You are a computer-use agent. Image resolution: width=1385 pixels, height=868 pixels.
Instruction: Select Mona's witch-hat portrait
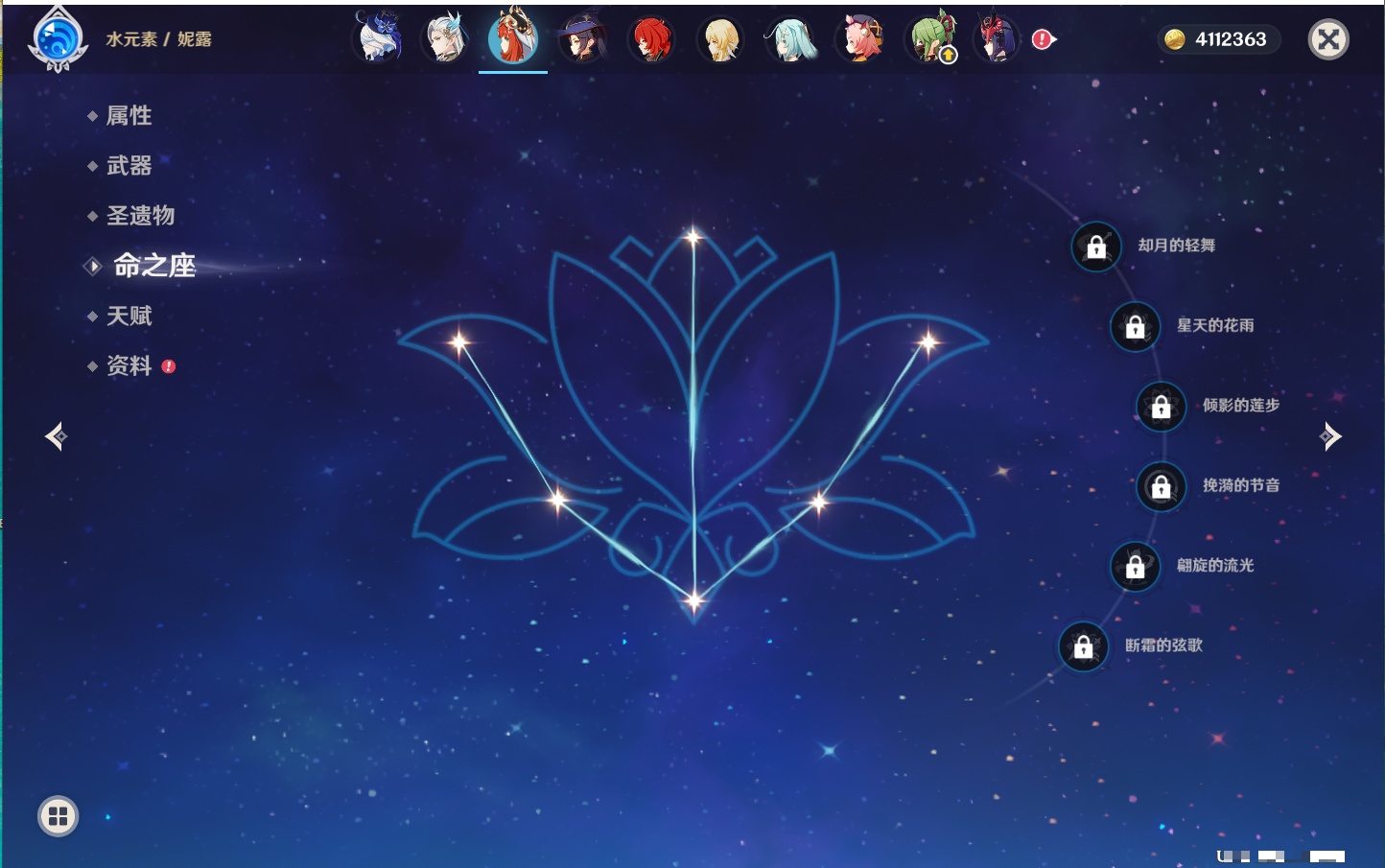pyautogui.click(x=583, y=38)
